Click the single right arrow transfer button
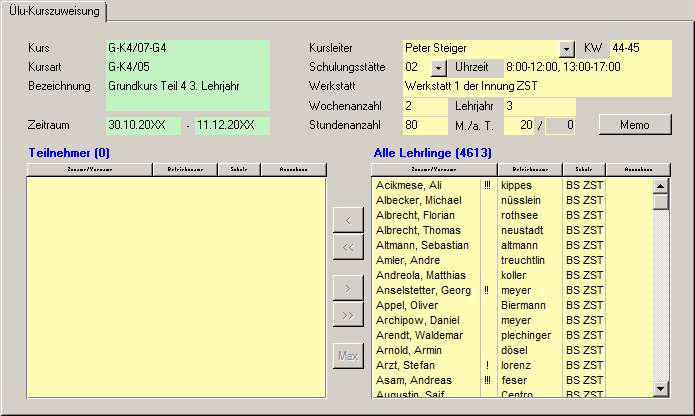Viewport: 695px width, 416px height. coord(347,288)
